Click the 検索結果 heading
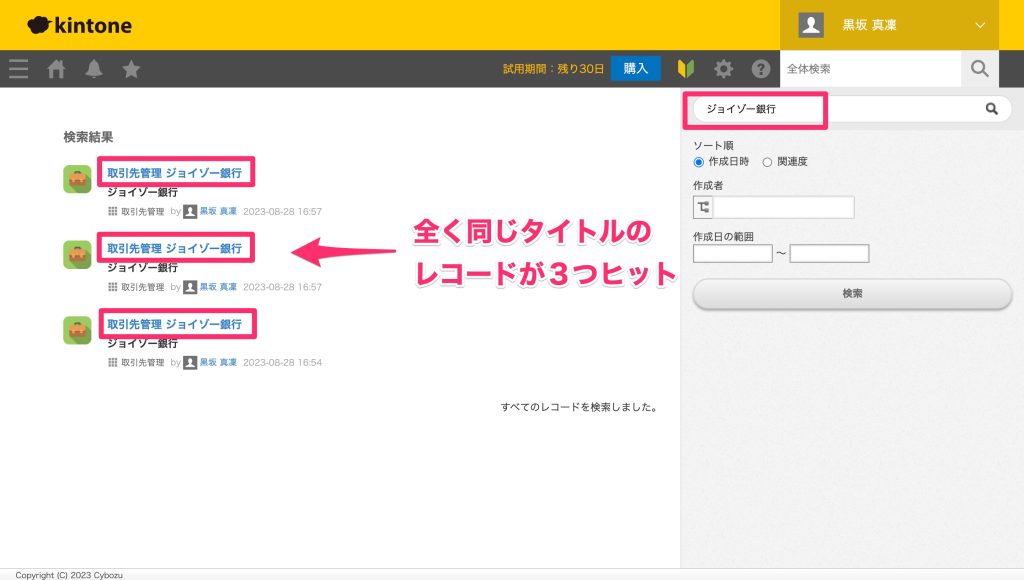Image resolution: width=1024 pixels, height=580 pixels. (88, 137)
